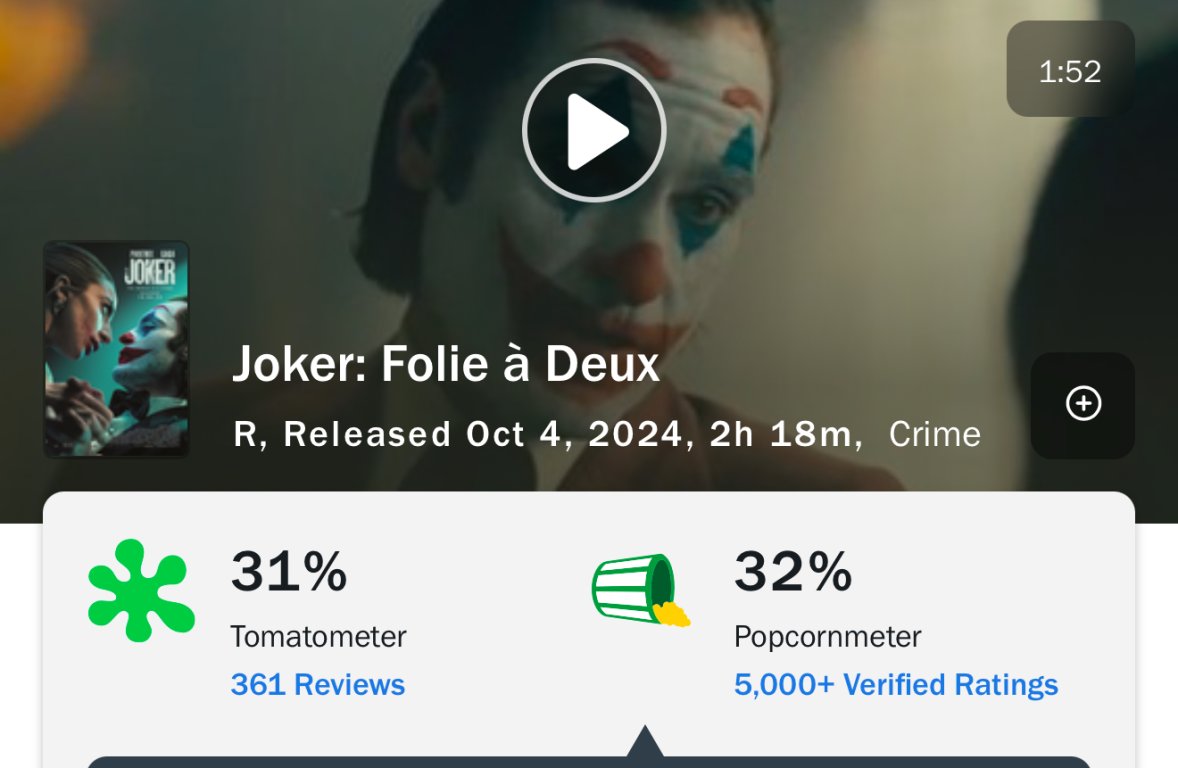Click the 1:52 trailer duration badge

pyautogui.click(x=1070, y=70)
